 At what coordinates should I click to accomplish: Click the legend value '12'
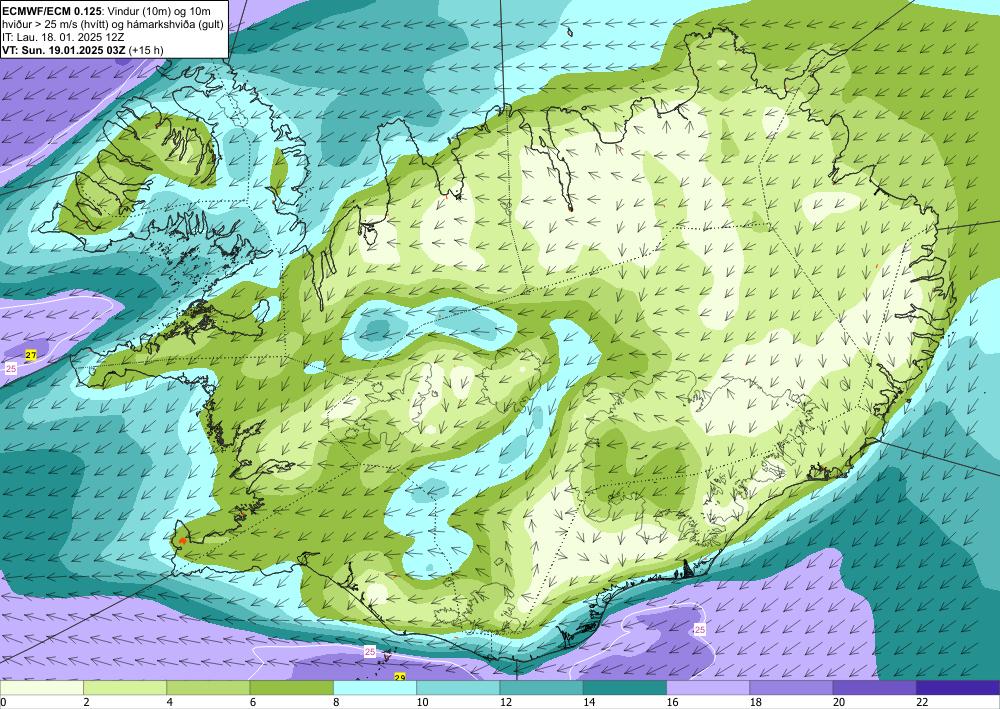click(506, 702)
